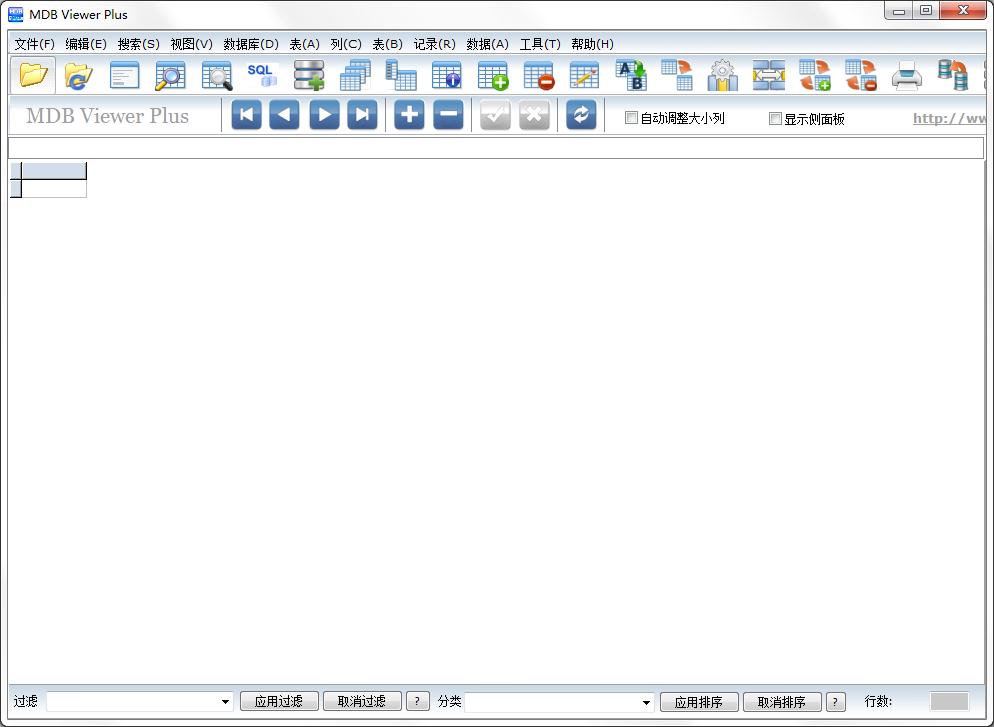Image resolution: width=994 pixels, height=727 pixels.
Task: Open a database file
Action: click(x=33, y=75)
